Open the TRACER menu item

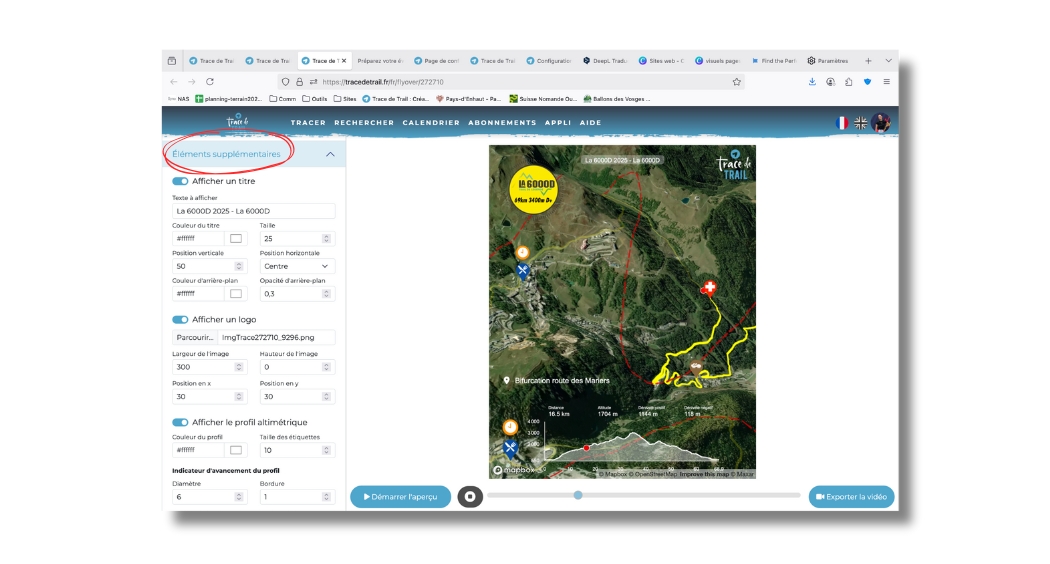[x=308, y=123]
